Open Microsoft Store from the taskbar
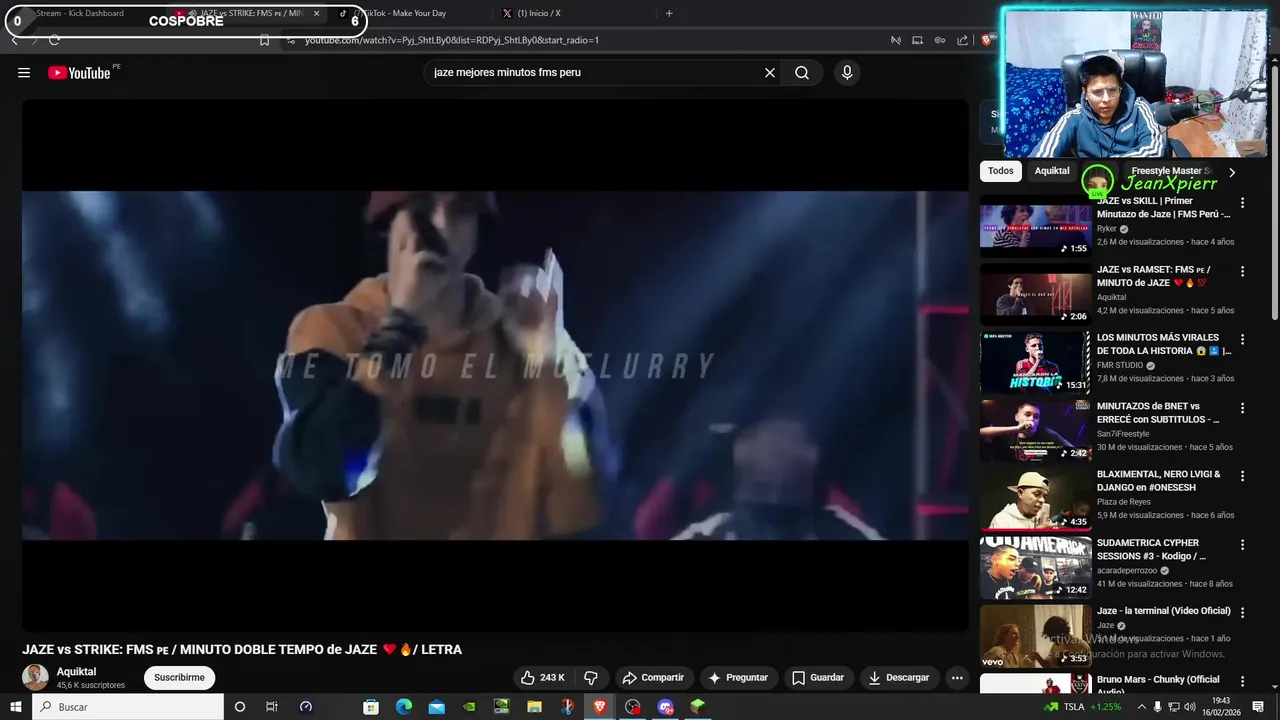 point(371,707)
